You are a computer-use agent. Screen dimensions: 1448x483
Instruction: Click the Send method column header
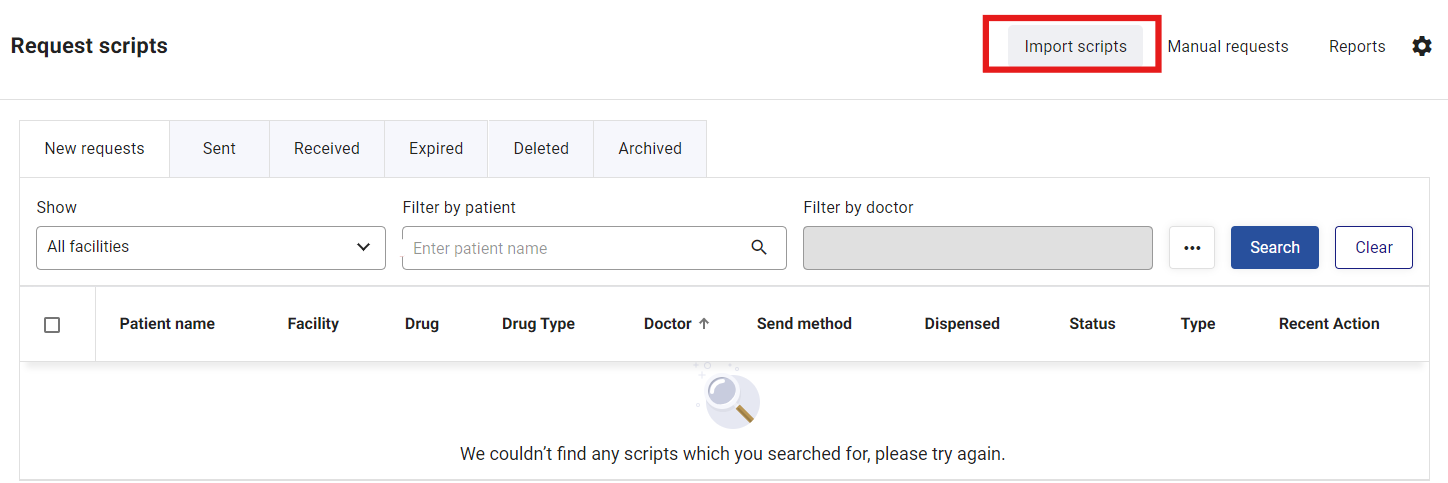click(804, 324)
